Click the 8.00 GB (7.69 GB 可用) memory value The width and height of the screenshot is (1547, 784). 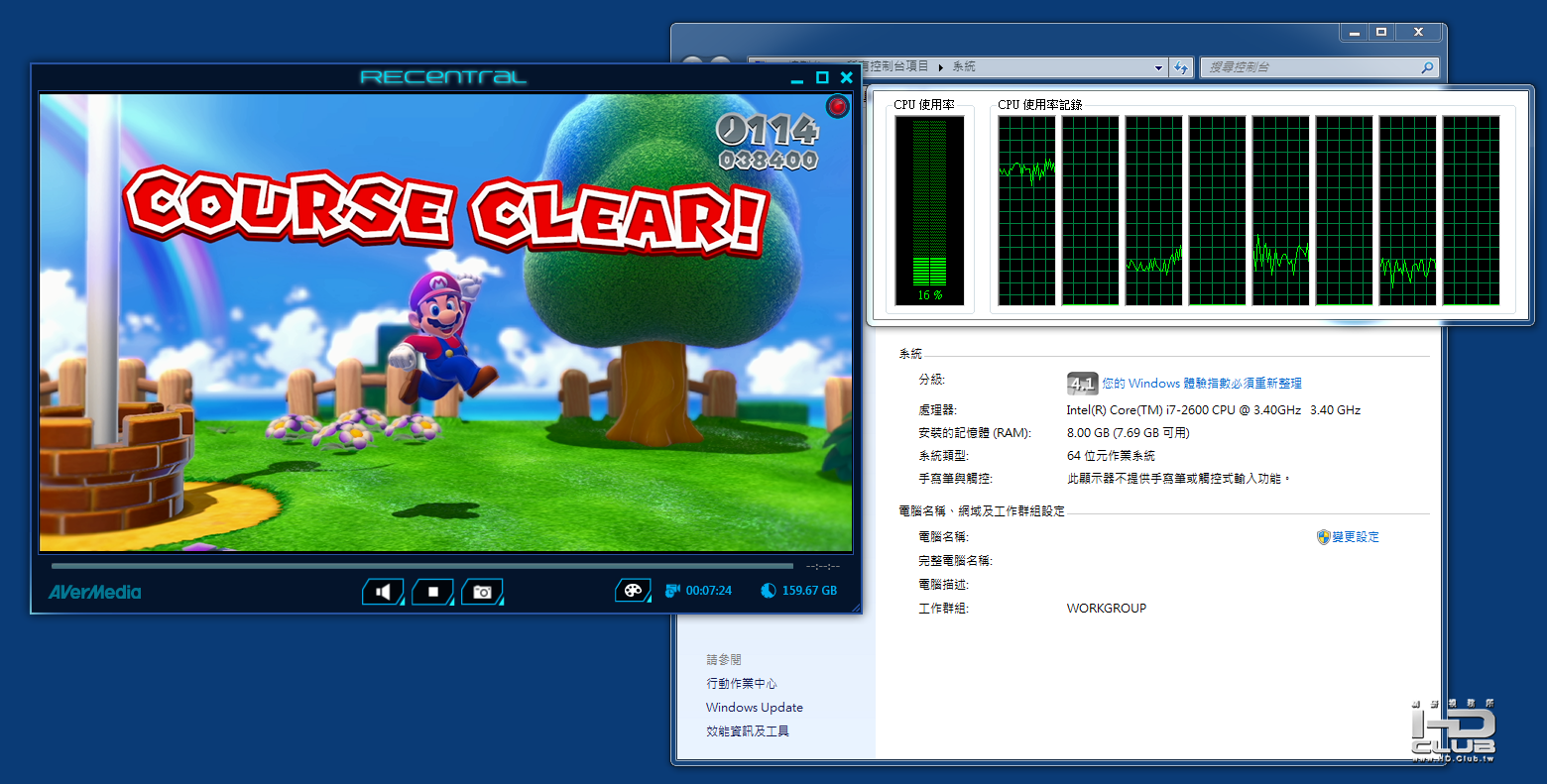pyautogui.click(x=1128, y=433)
